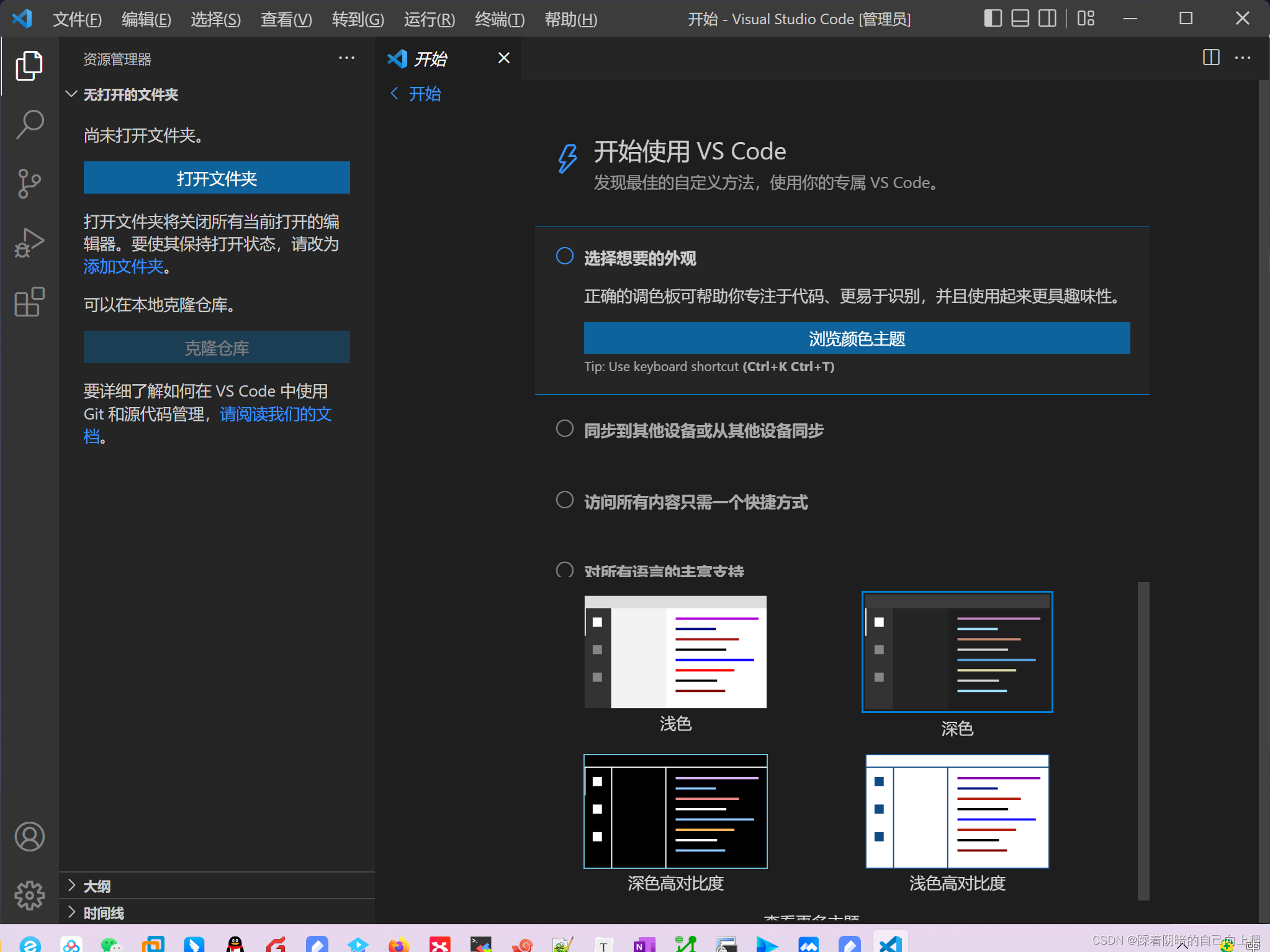Choose the 浅色 light theme preview

pyautogui.click(x=675, y=652)
